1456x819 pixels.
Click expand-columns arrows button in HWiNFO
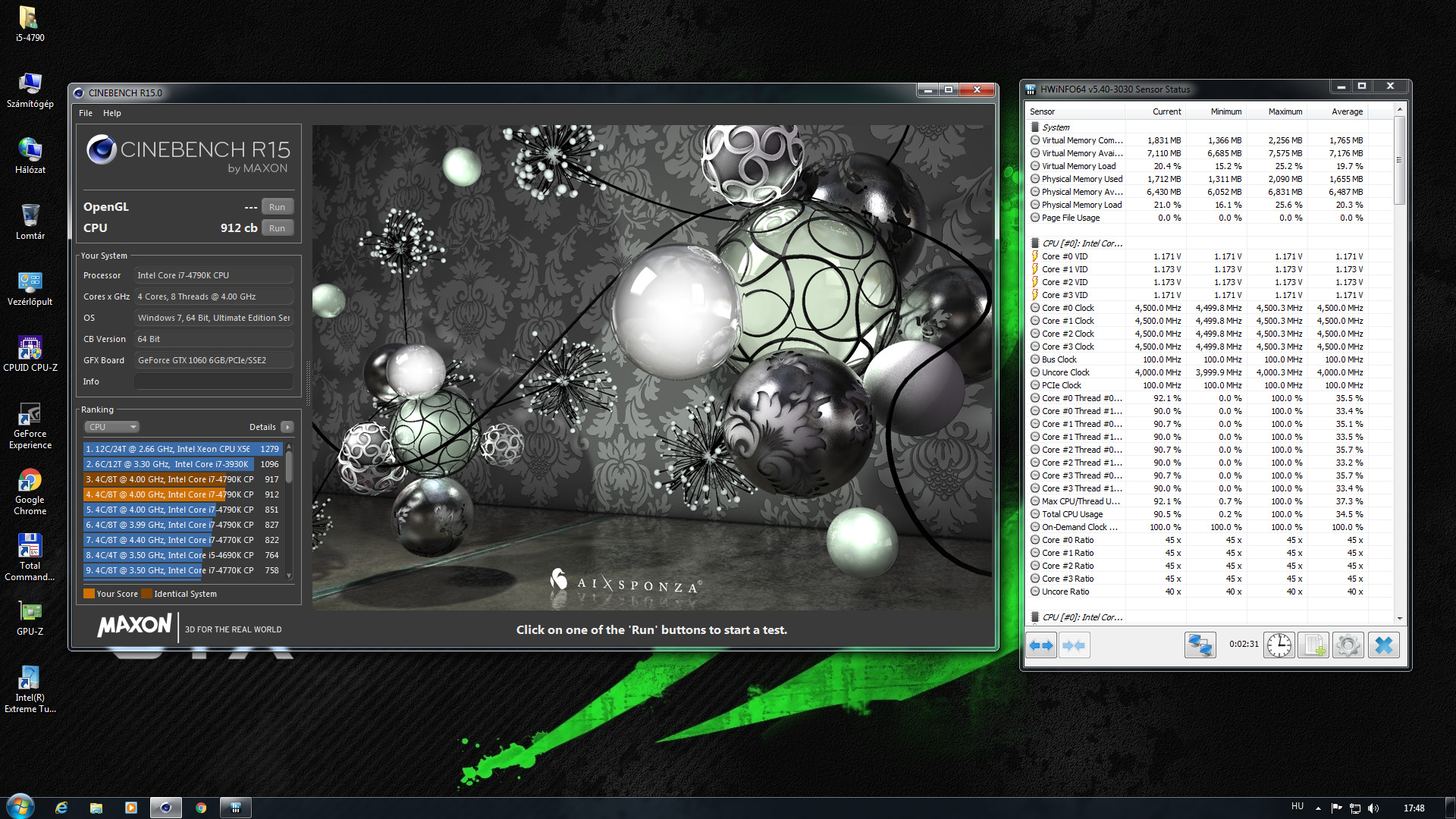click(1041, 645)
